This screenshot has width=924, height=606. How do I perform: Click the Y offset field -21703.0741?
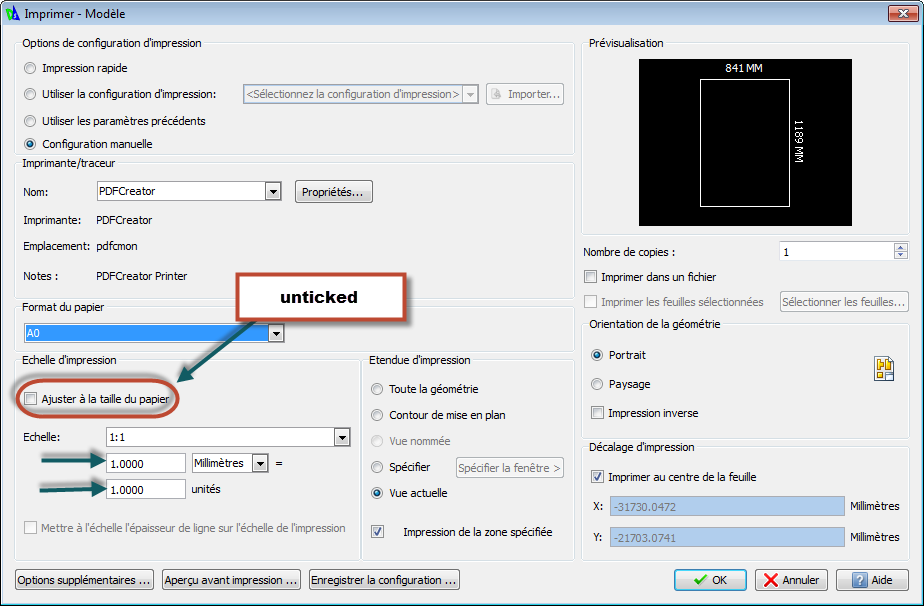[727, 537]
